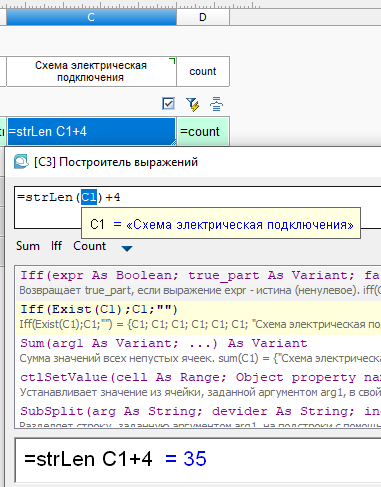Choose the Iff(Exist(C1);C1;"") highlighted entry
The height and width of the screenshot is (487, 381).
pos(199,317)
